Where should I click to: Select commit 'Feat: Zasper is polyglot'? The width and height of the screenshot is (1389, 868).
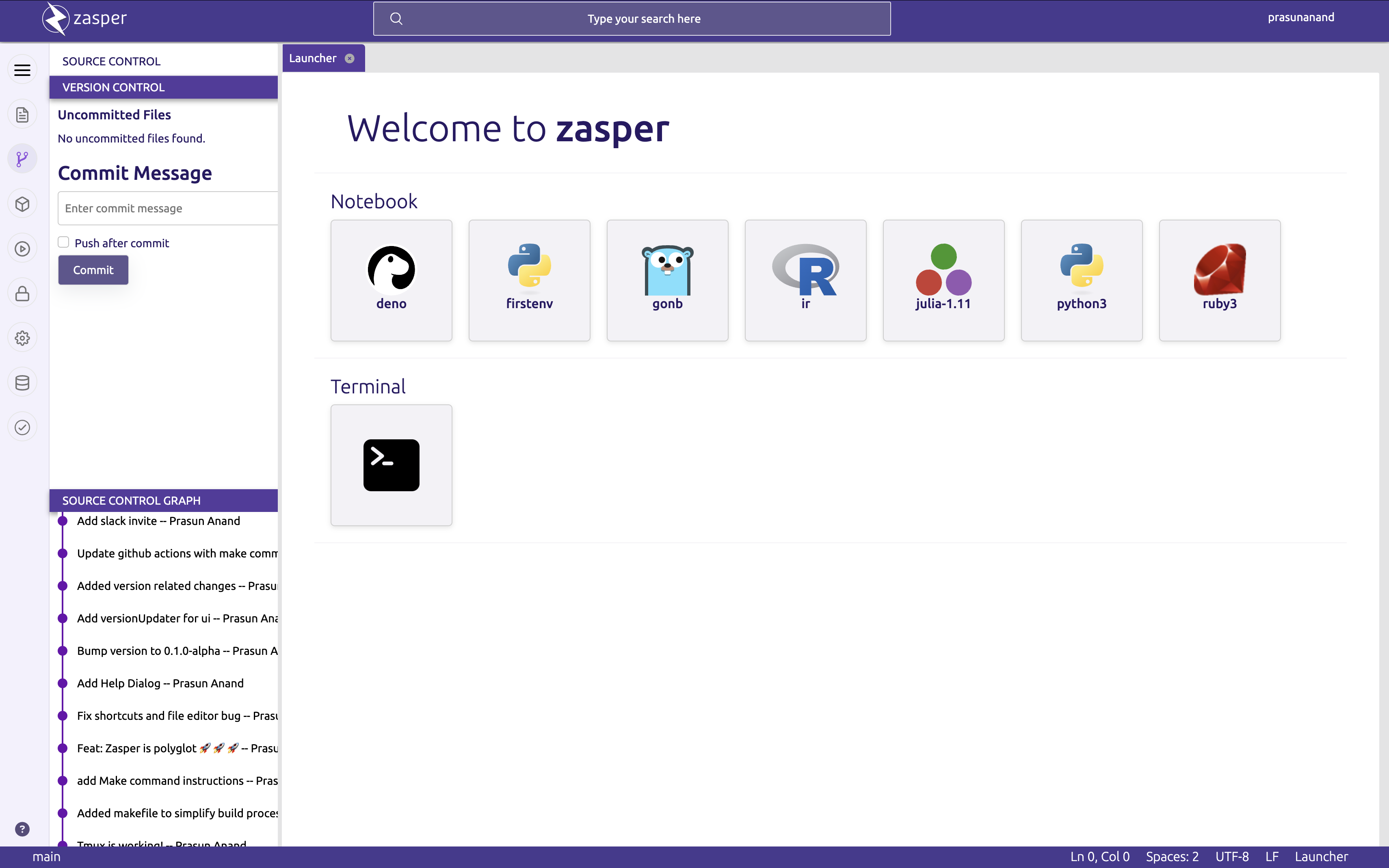177,748
